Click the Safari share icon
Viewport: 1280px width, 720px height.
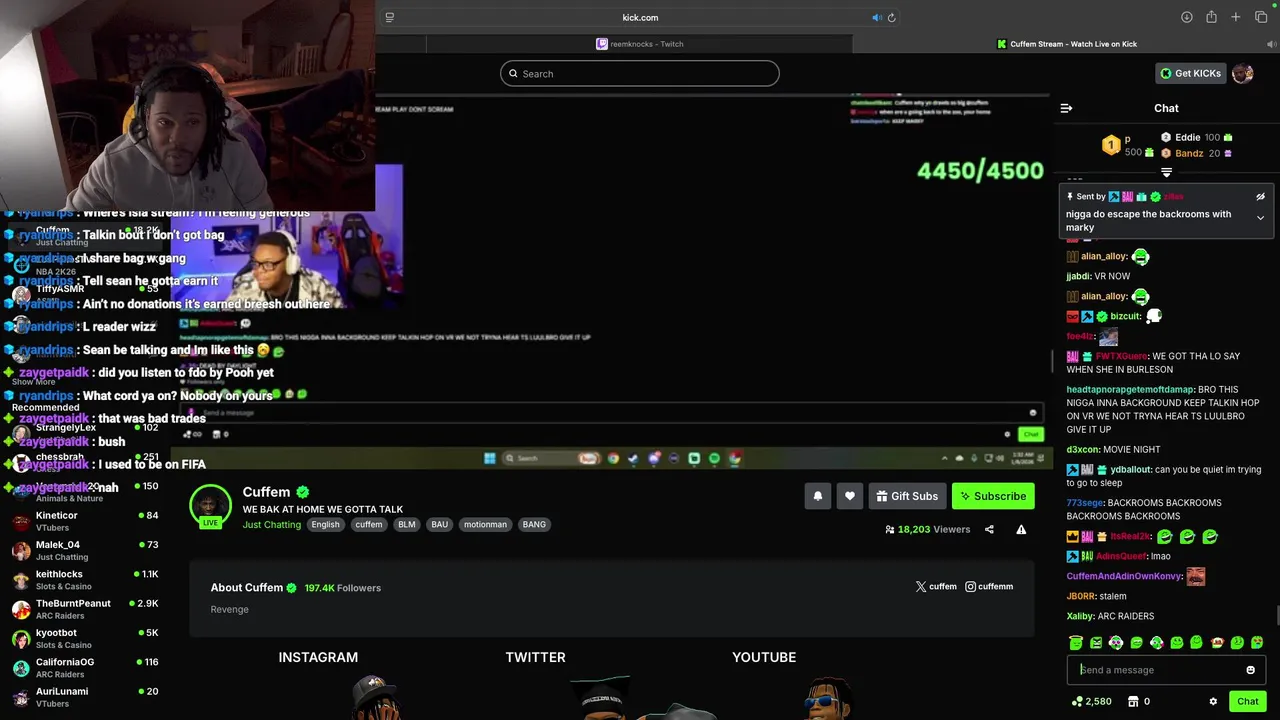pos(1211,17)
